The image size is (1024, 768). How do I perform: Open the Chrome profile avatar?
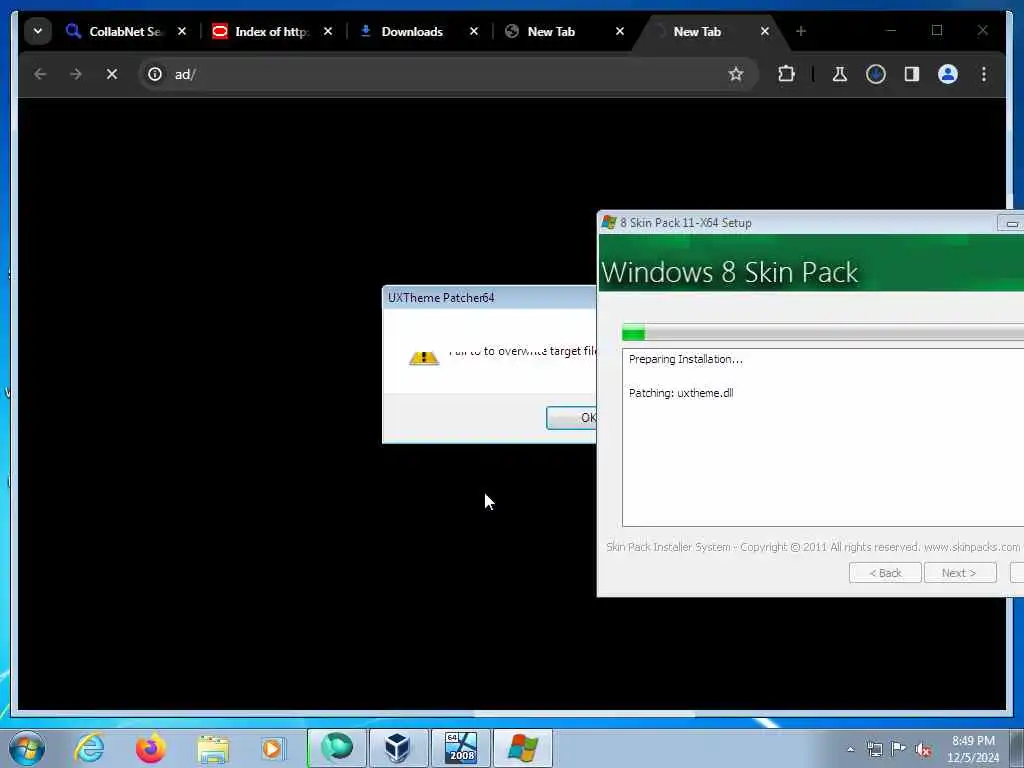948,74
